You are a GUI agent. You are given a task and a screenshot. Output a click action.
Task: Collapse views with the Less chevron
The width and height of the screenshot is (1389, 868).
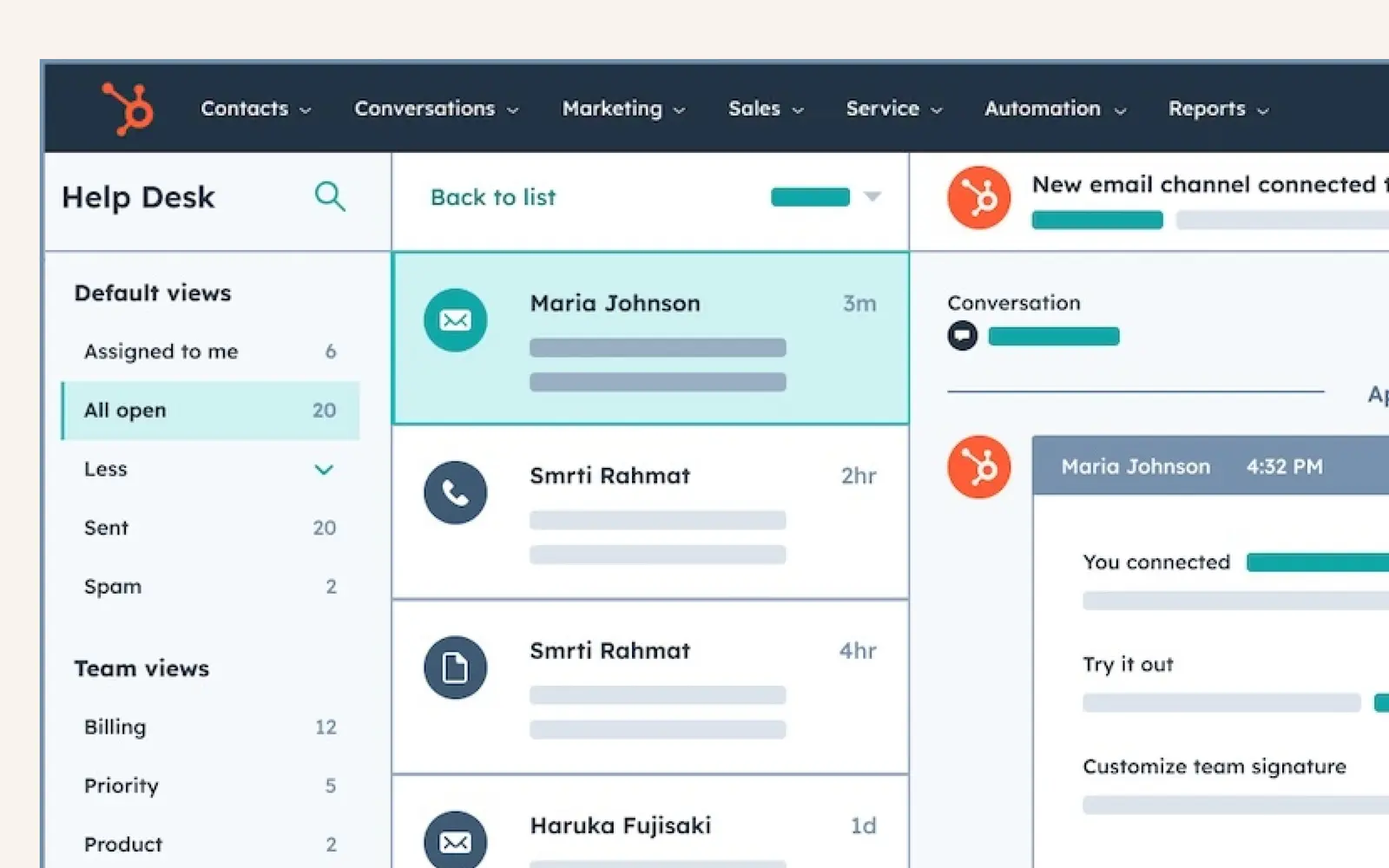tap(324, 470)
